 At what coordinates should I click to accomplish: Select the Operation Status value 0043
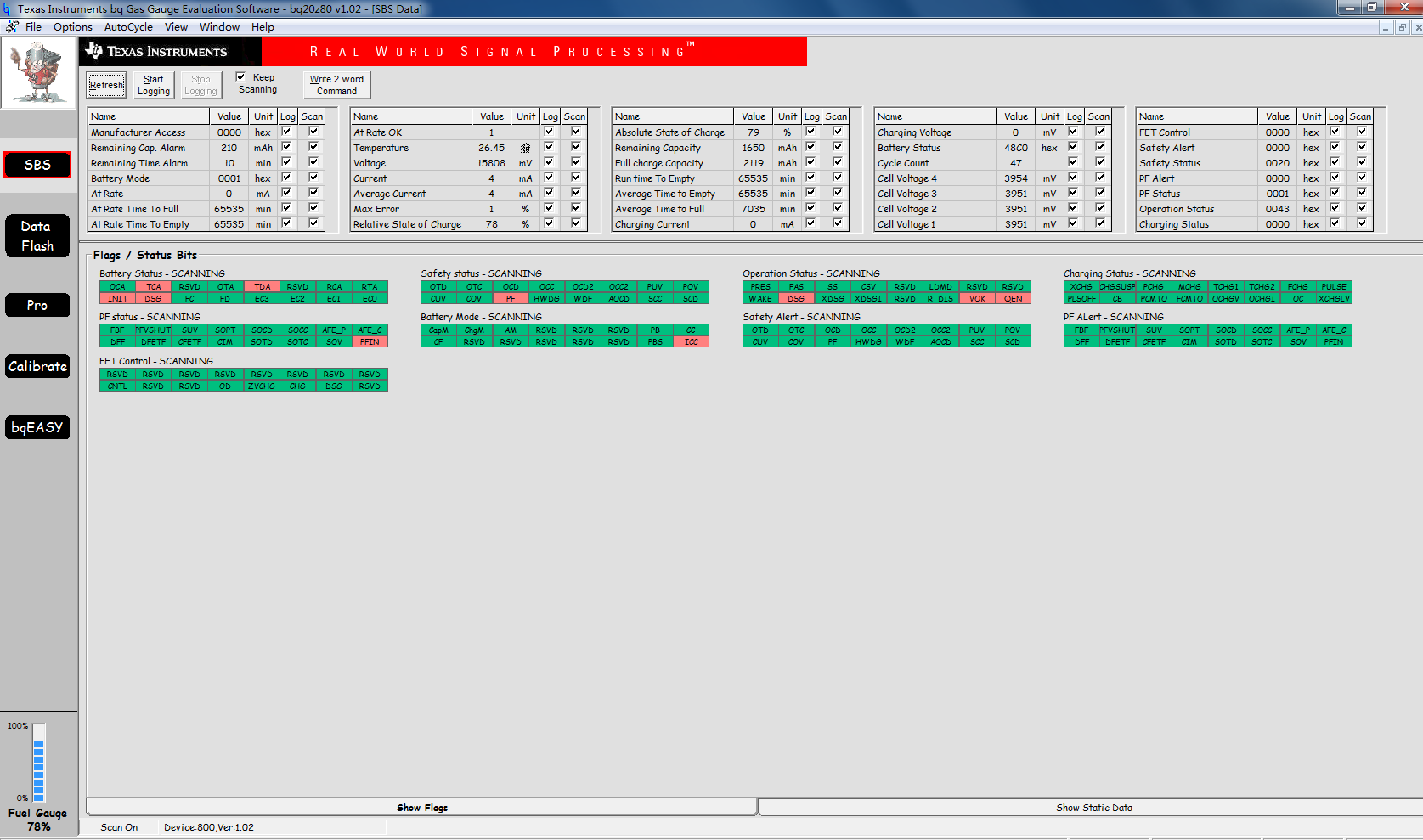tap(1277, 209)
